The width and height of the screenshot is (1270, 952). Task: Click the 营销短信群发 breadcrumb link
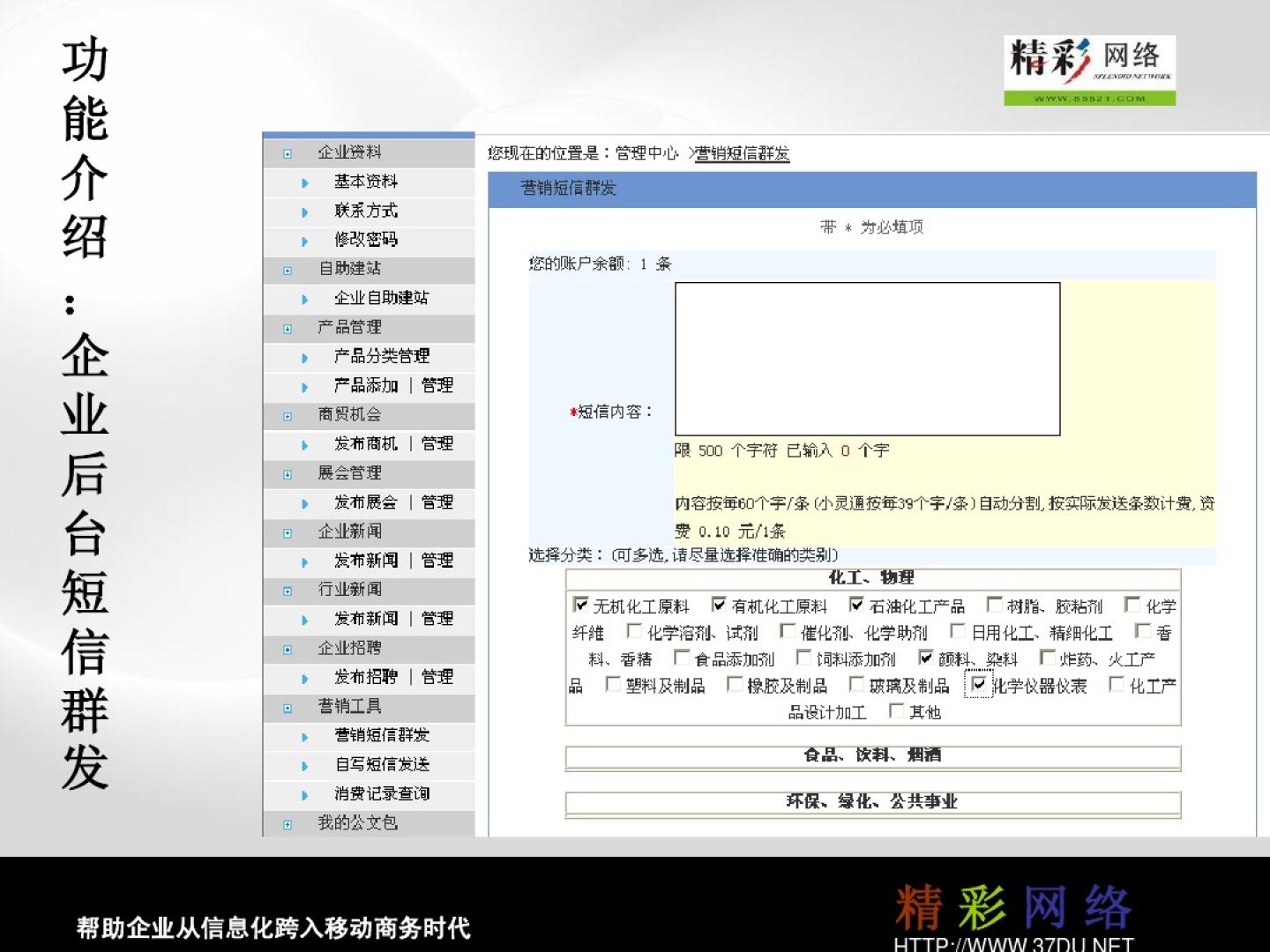[x=742, y=153]
